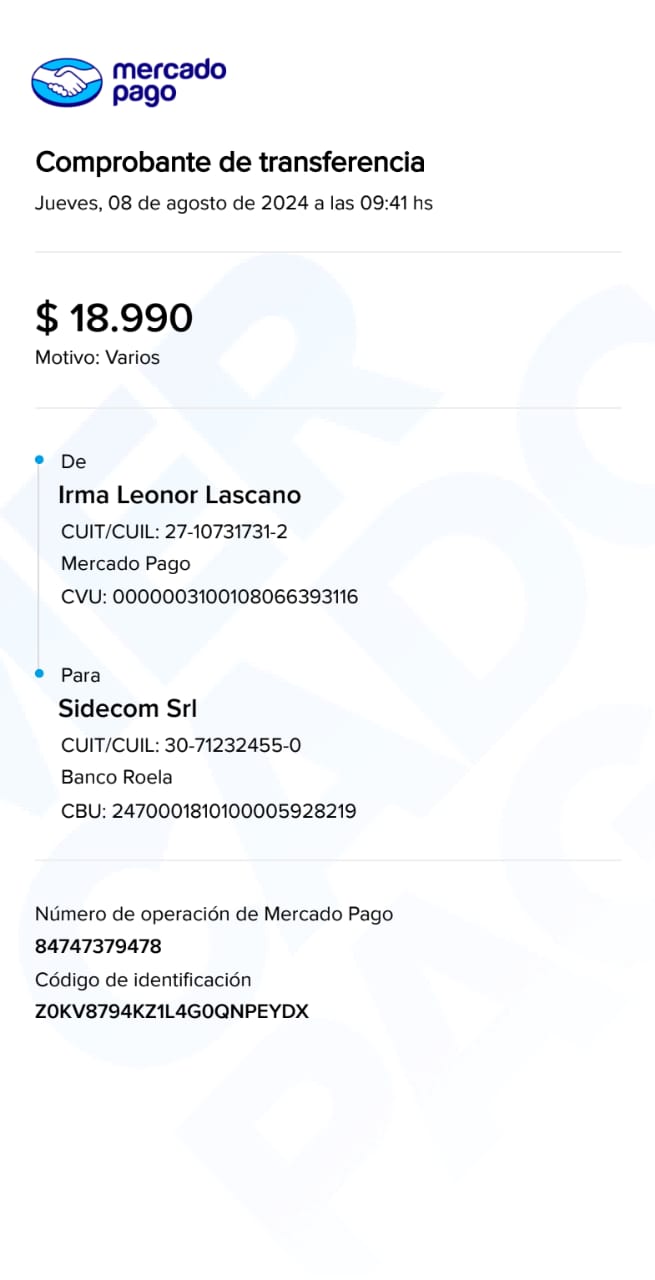Image resolution: width=655 pixels, height=1280 pixels.
Task: Select the $ 18.990 transfer amount
Action: (x=114, y=318)
